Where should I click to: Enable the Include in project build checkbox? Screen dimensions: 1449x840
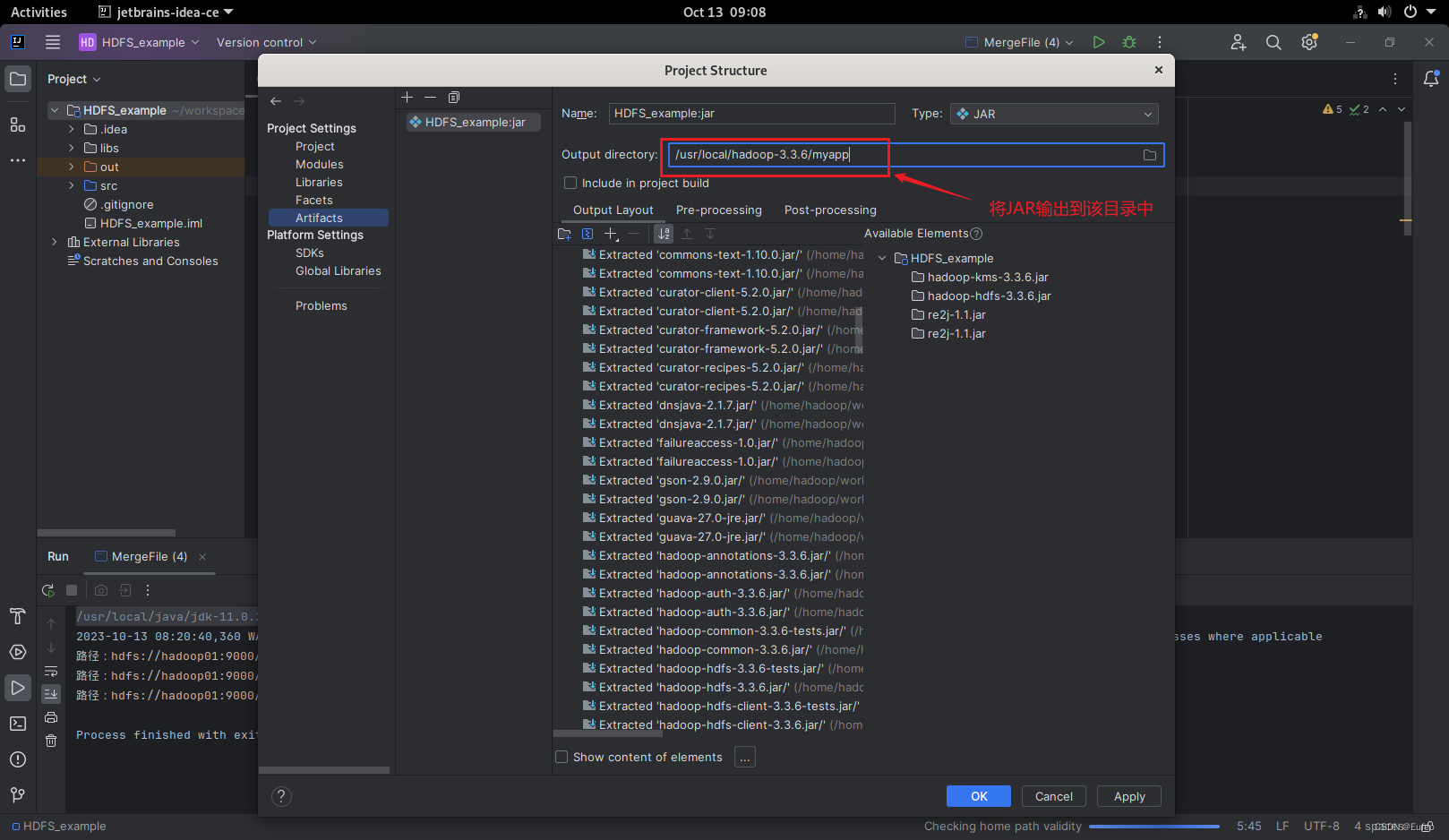pyautogui.click(x=570, y=183)
